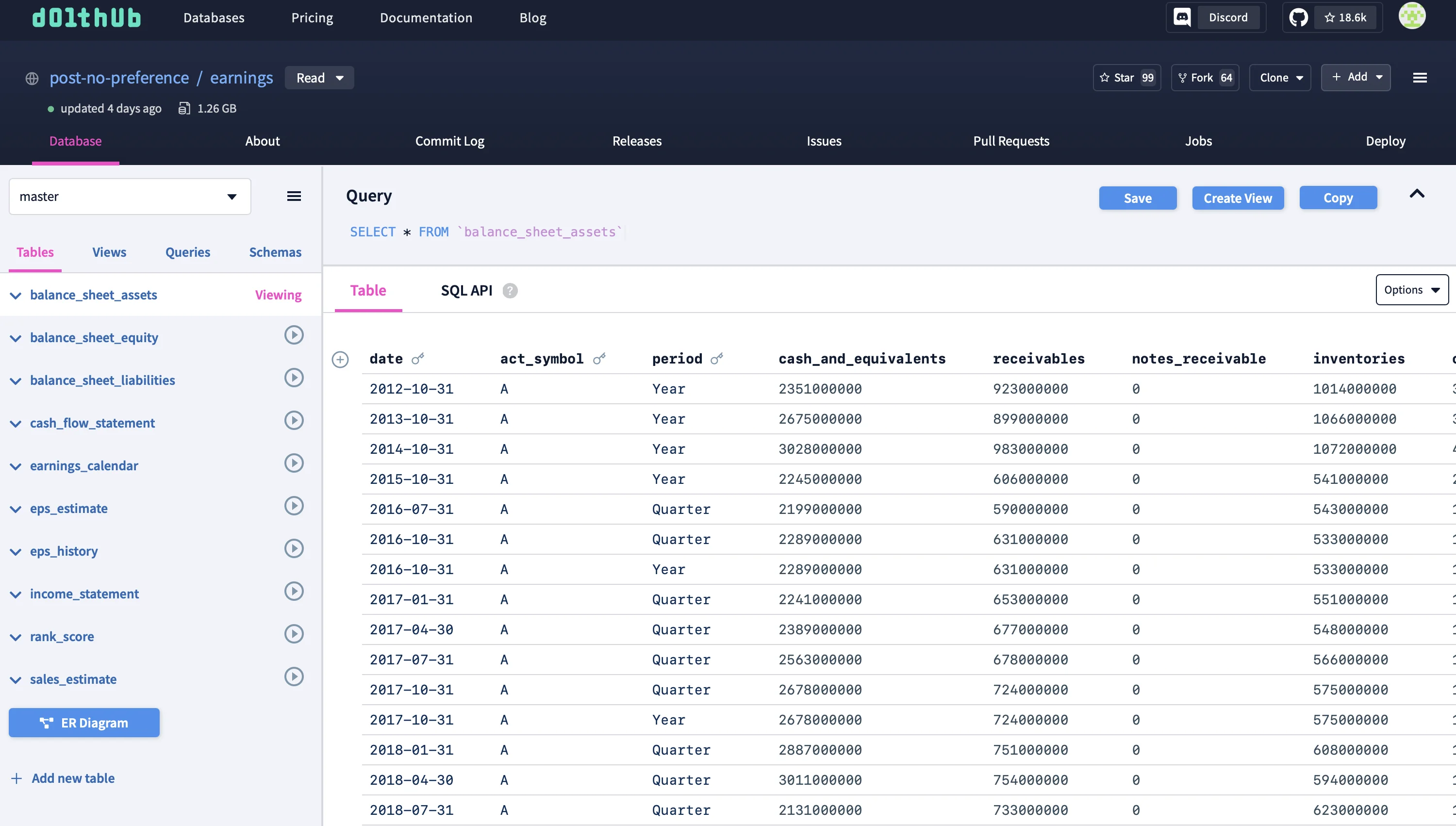Open the Options dropdown
This screenshot has width=1456, height=826.
coord(1411,290)
